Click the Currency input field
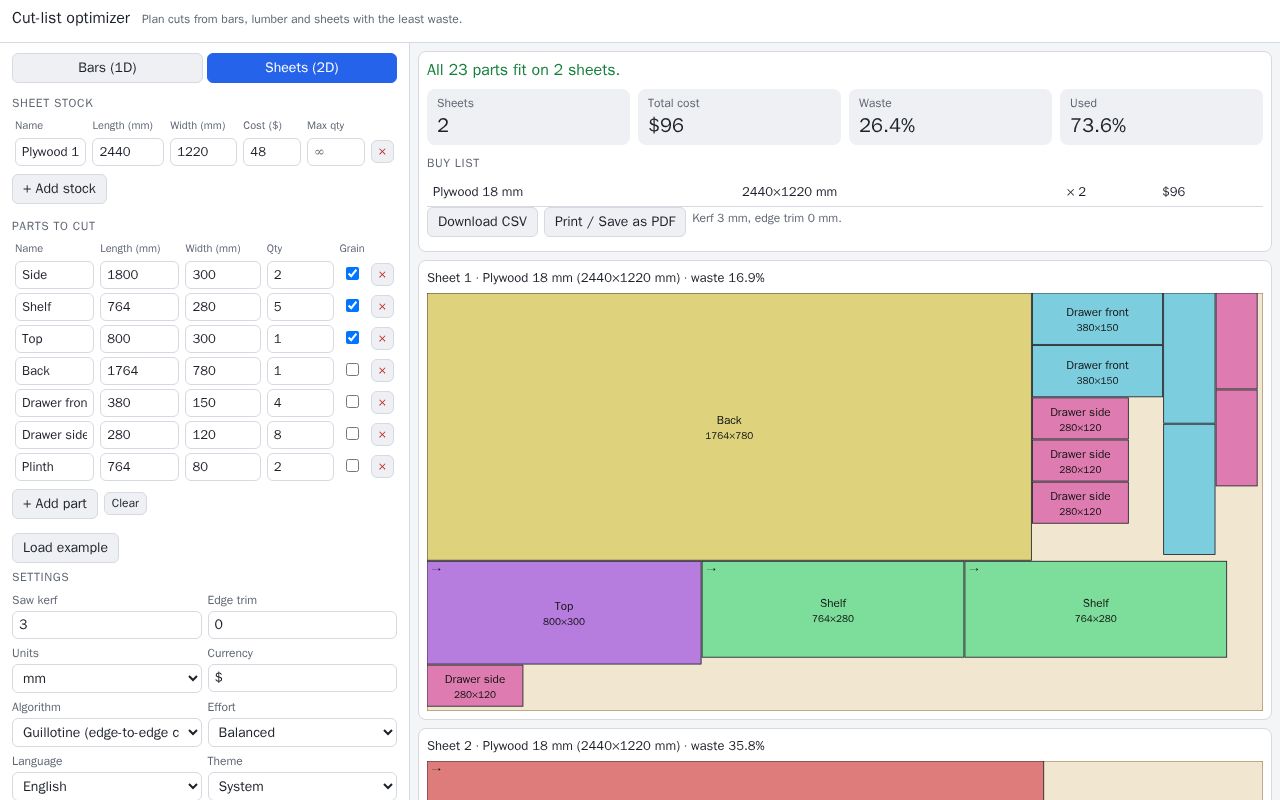The image size is (1280, 800). 302,678
